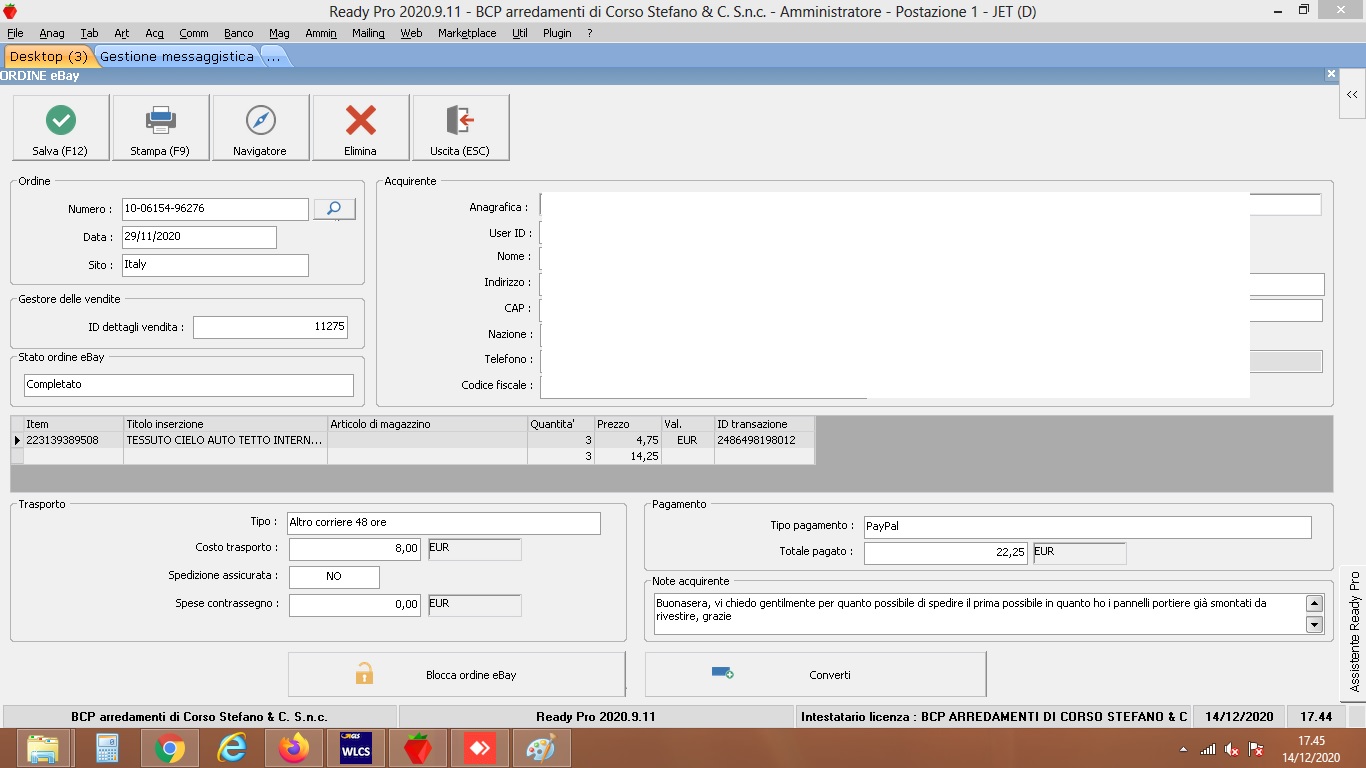Click the magnifier search next to Numero
Image resolution: width=1366 pixels, height=768 pixels.
click(x=334, y=209)
